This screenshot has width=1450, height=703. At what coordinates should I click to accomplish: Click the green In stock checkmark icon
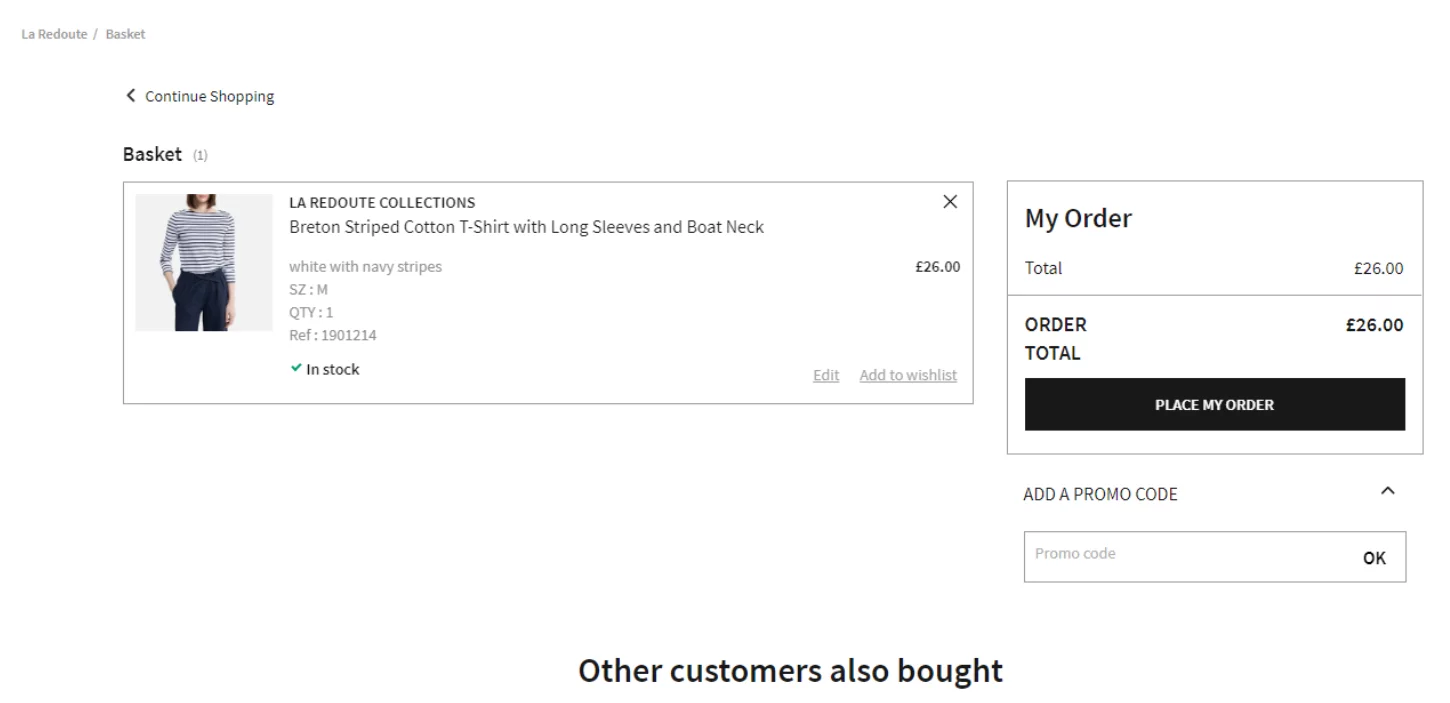pyautogui.click(x=296, y=369)
